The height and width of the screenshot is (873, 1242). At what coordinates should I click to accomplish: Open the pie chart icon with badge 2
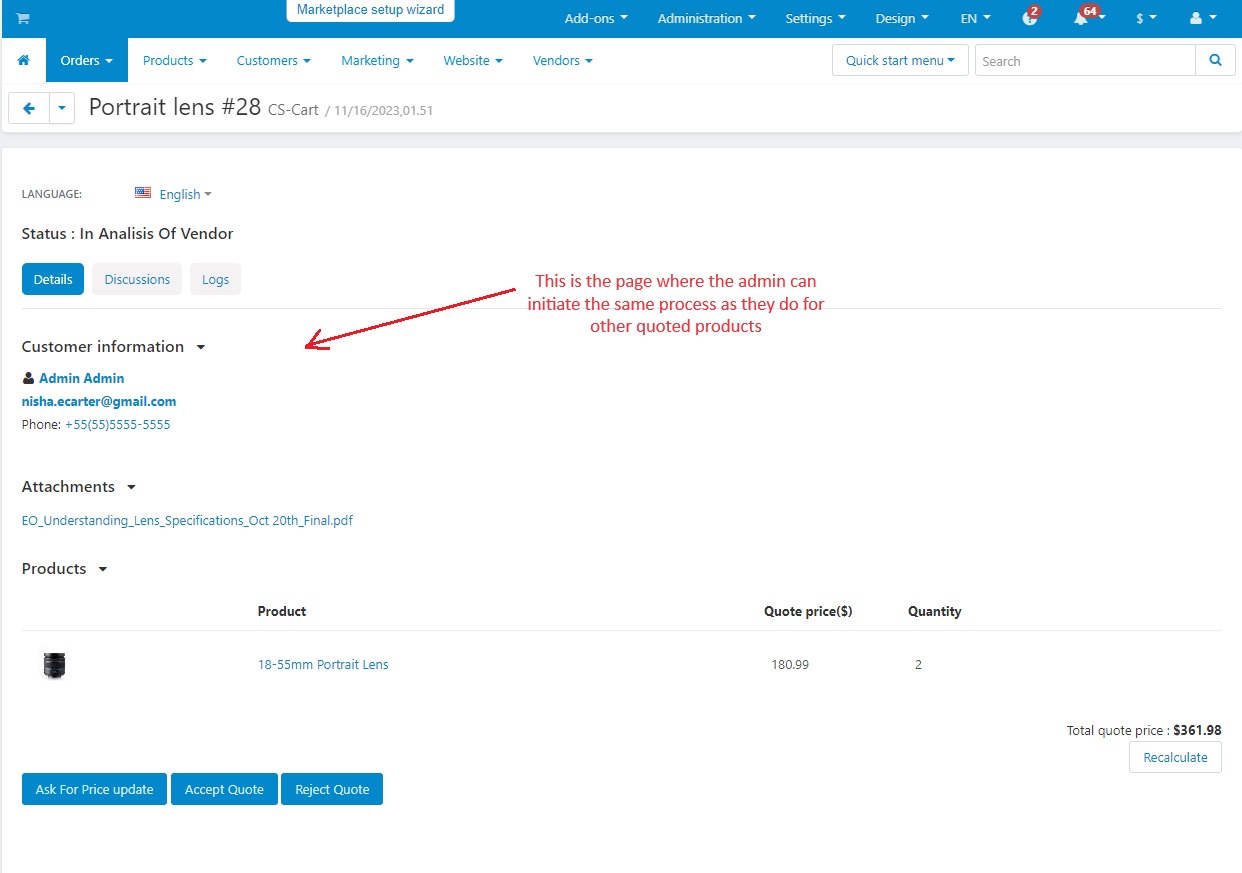coord(1030,18)
